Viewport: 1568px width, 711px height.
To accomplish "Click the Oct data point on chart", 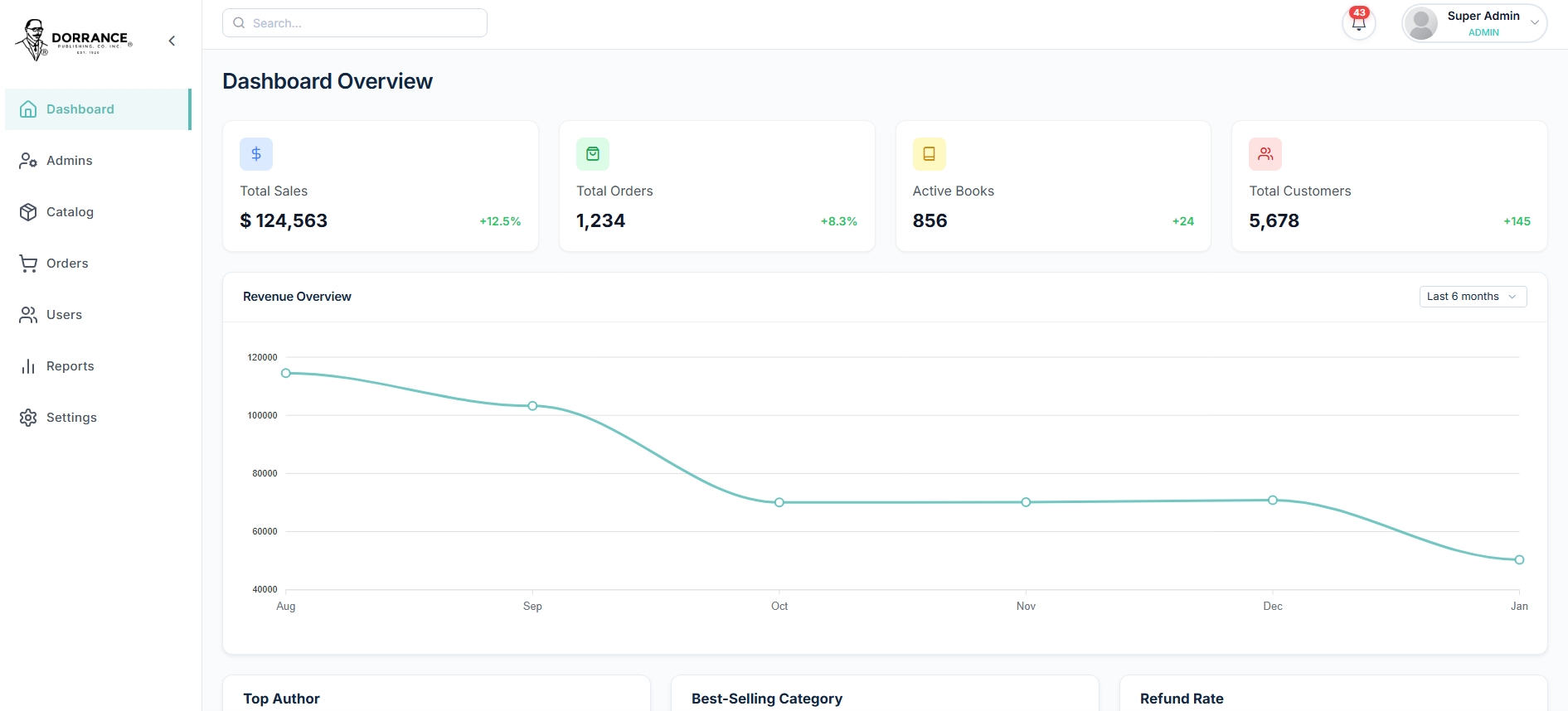I will [779, 502].
